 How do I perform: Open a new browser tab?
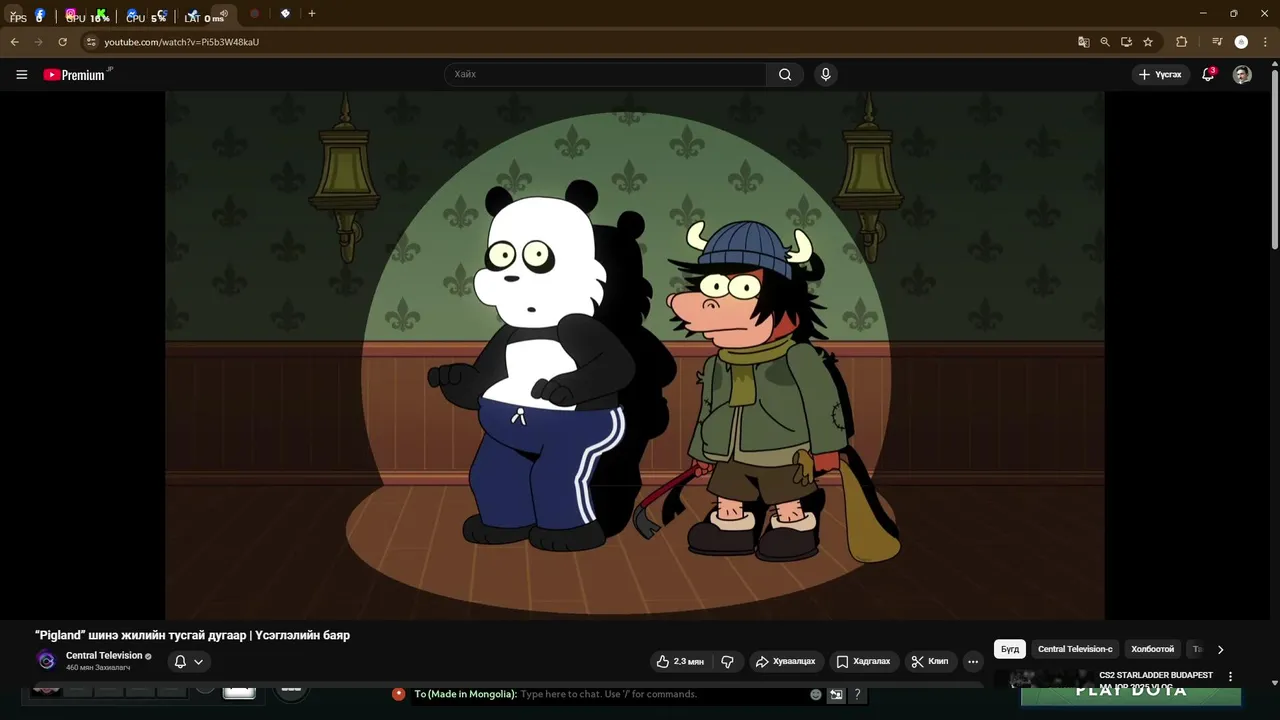click(312, 14)
